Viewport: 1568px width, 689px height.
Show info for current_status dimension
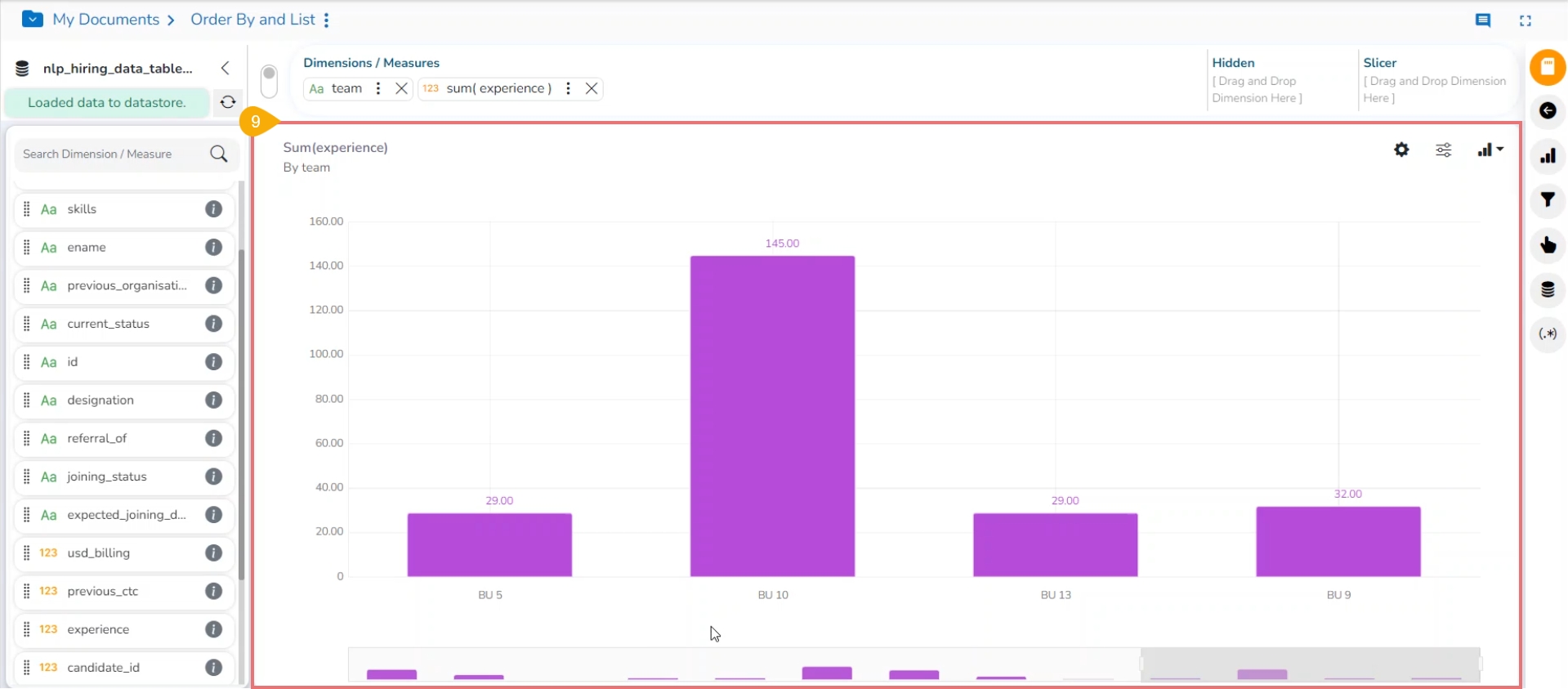[214, 324]
